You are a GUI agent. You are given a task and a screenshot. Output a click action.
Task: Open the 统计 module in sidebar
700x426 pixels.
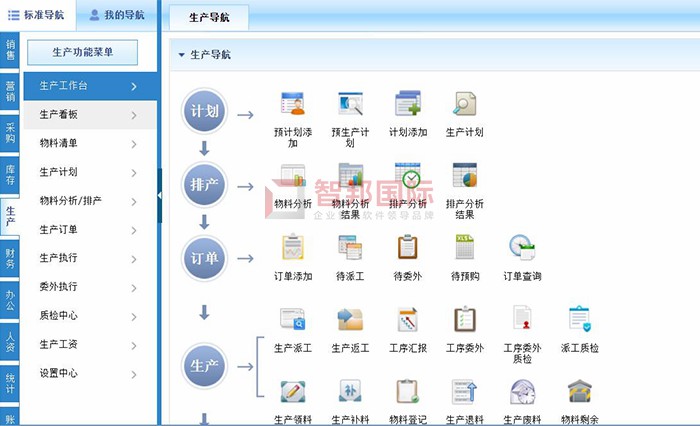(x=10, y=383)
